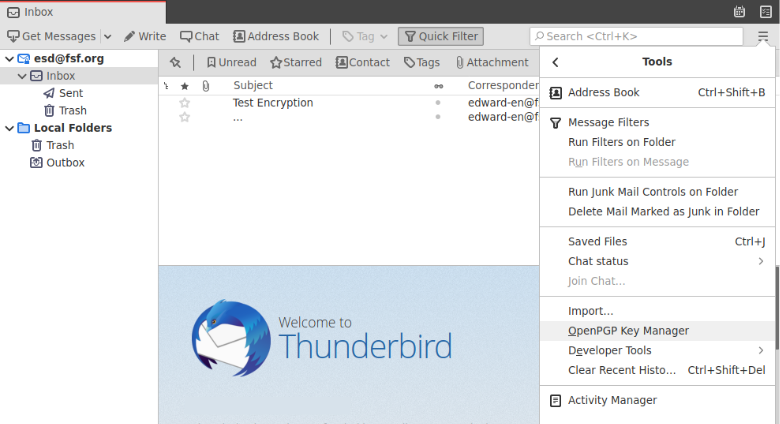Open Trash under Local Folders
780x424 pixels.
[60, 145]
